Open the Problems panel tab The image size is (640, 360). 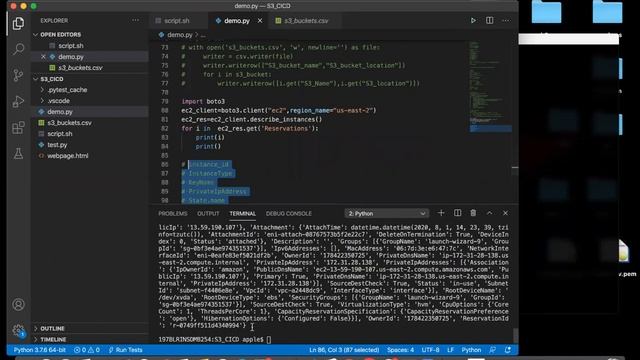click(x=173, y=213)
